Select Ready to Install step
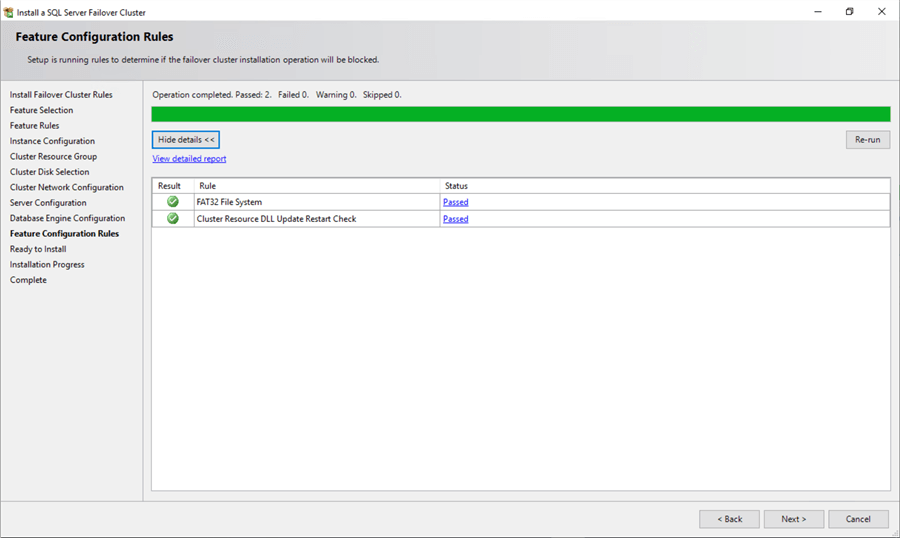This screenshot has width=900, height=538. (x=38, y=250)
